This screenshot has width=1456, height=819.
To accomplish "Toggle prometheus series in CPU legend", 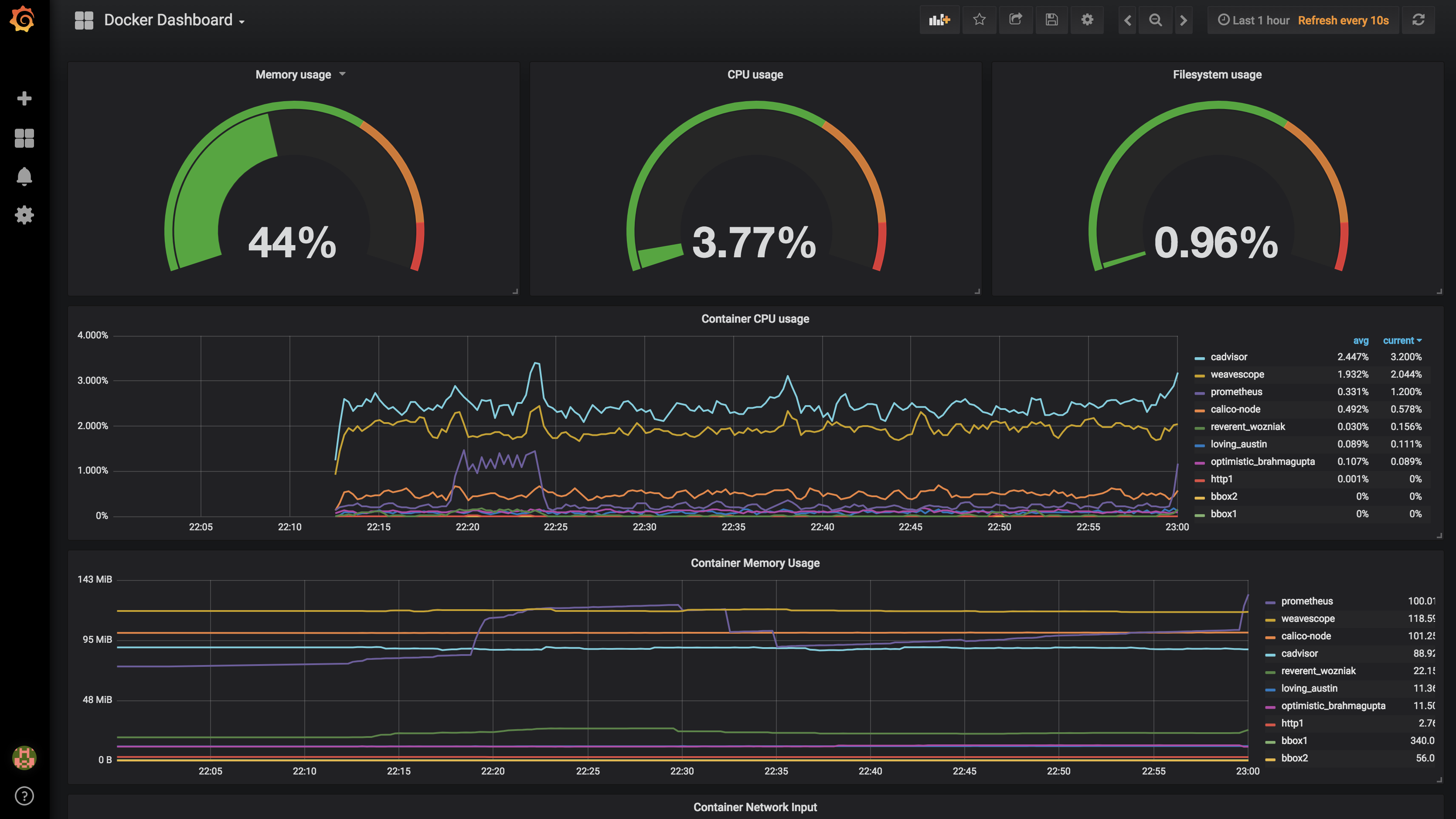I will point(1236,392).
